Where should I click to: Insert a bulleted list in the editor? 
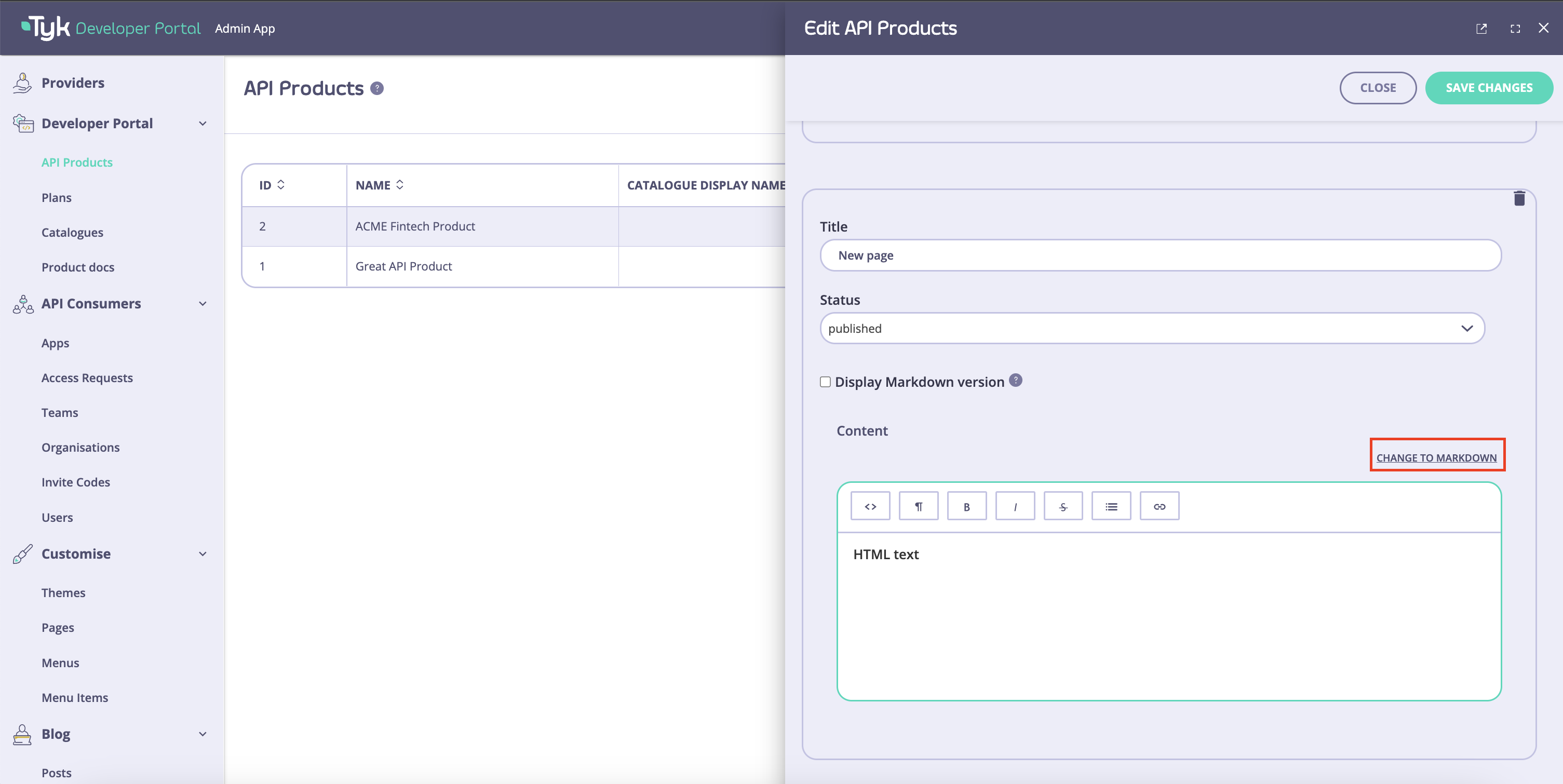click(1111, 506)
